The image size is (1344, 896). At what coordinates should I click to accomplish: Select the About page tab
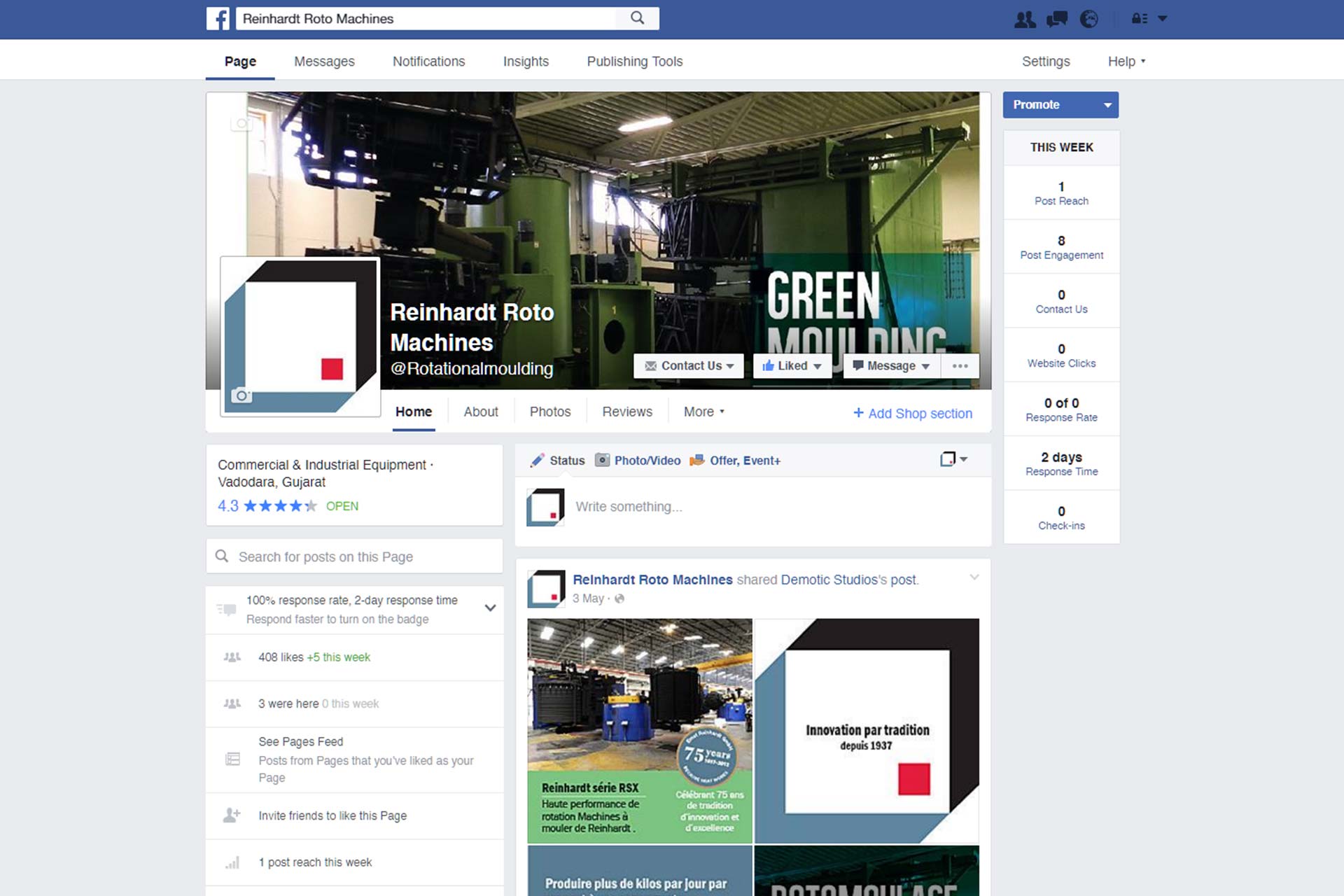click(481, 412)
